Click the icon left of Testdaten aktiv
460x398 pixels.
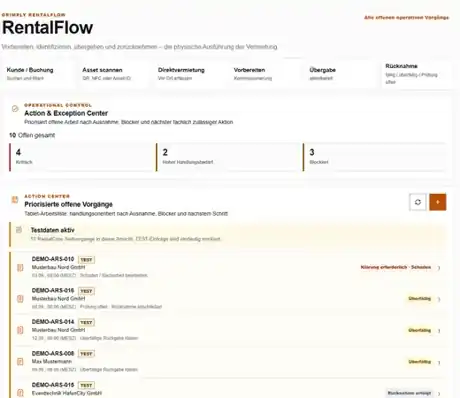tap(19, 230)
